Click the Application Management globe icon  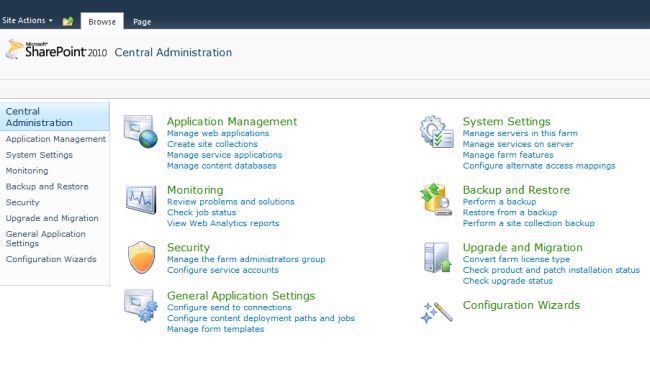click(x=141, y=132)
